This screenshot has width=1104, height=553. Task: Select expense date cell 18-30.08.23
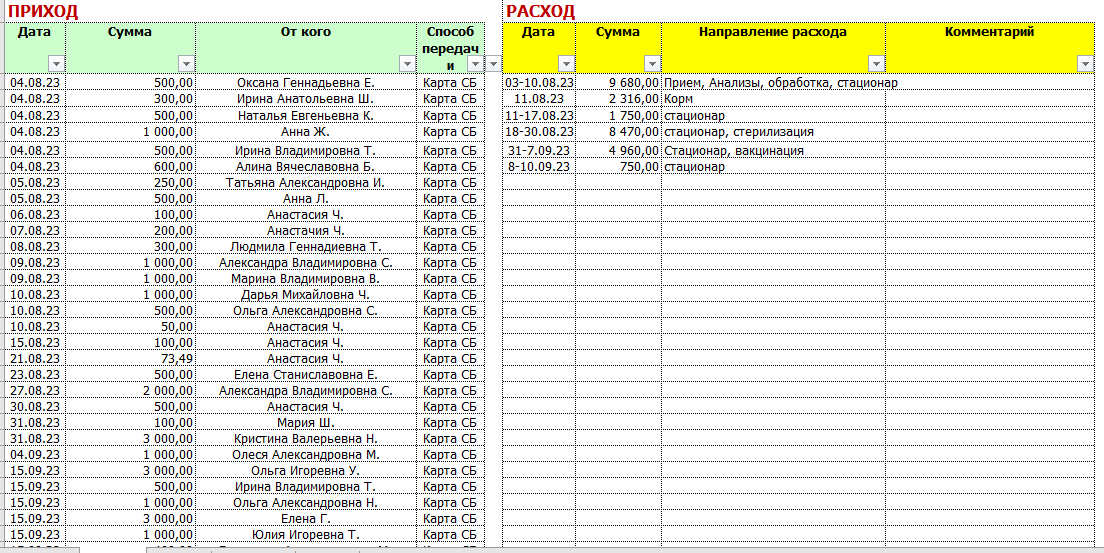(540, 131)
